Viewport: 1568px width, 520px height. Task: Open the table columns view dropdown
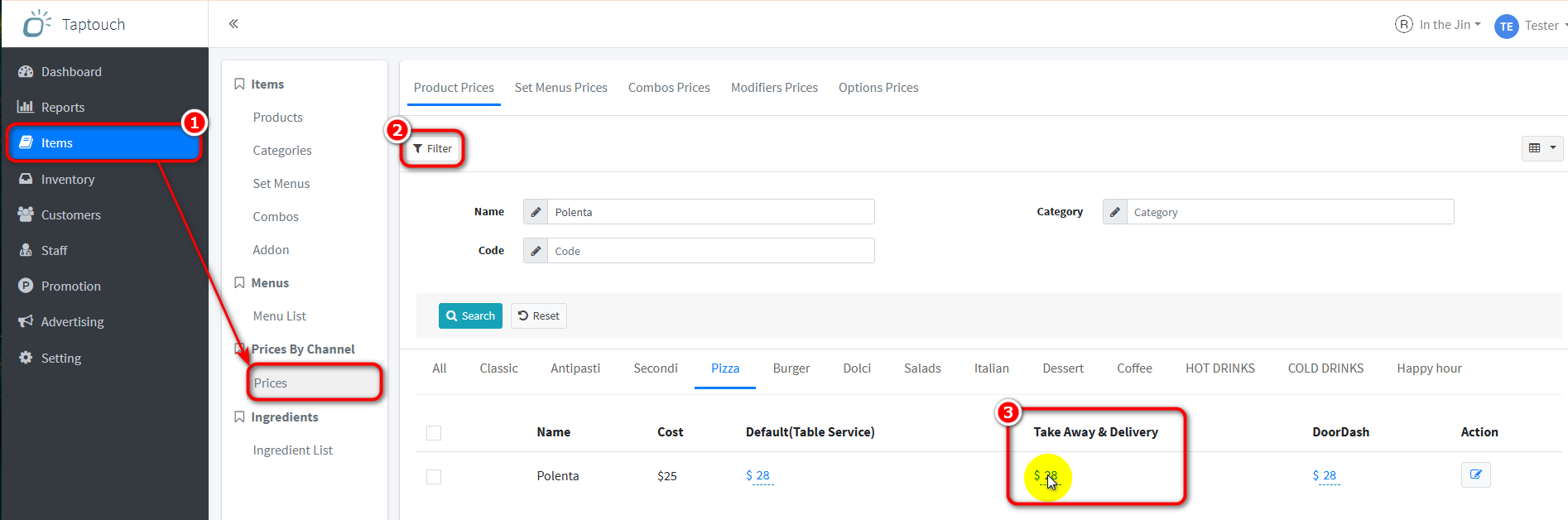(x=1542, y=148)
